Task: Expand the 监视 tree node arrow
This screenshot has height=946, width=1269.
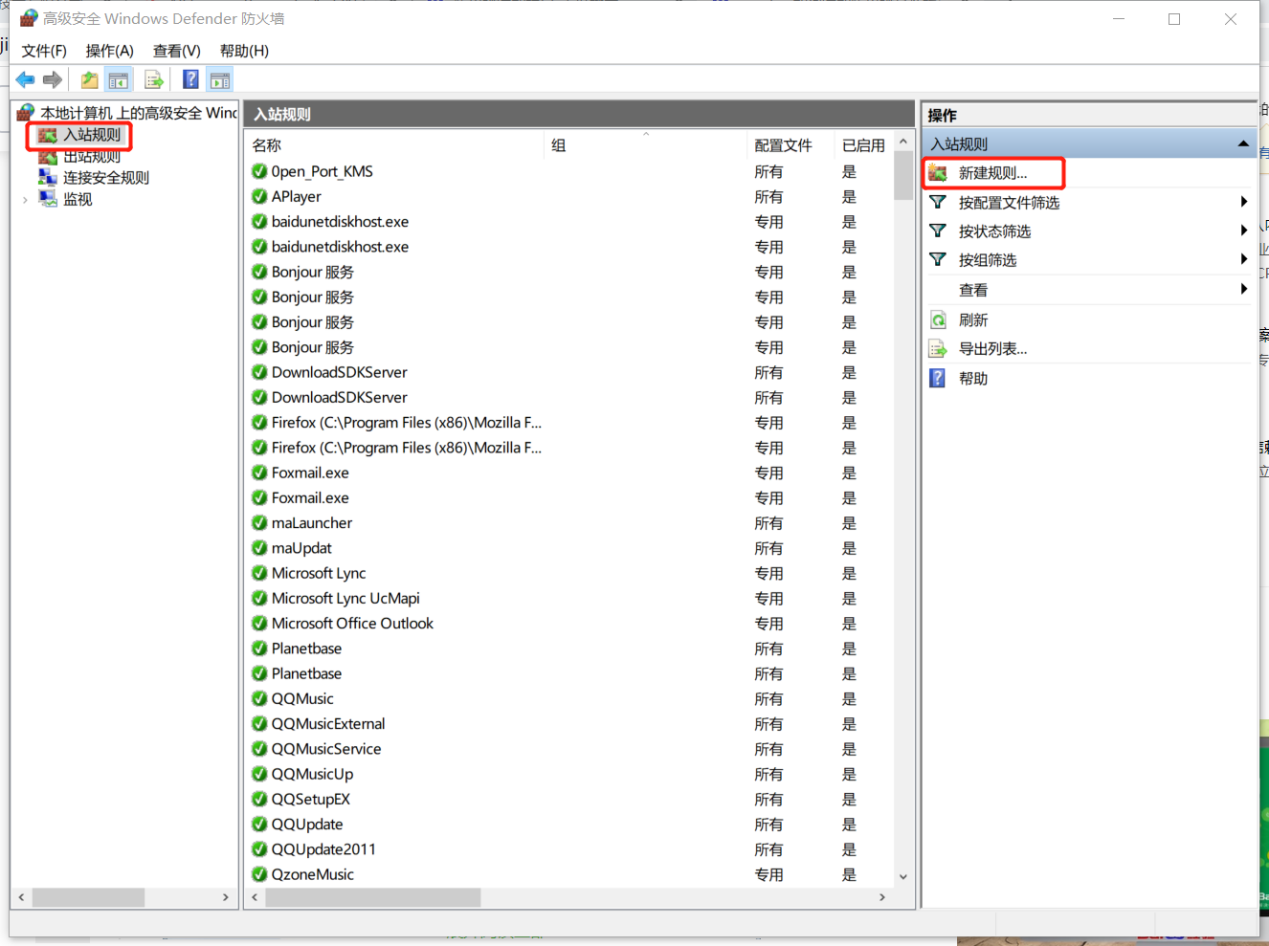Action: (25, 200)
